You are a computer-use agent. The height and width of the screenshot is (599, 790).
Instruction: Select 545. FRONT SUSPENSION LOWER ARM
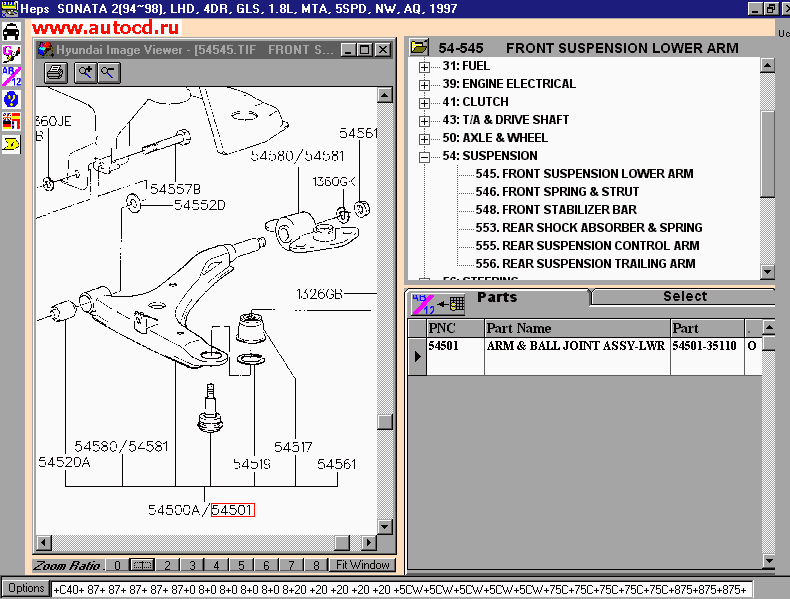tap(584, 174)
